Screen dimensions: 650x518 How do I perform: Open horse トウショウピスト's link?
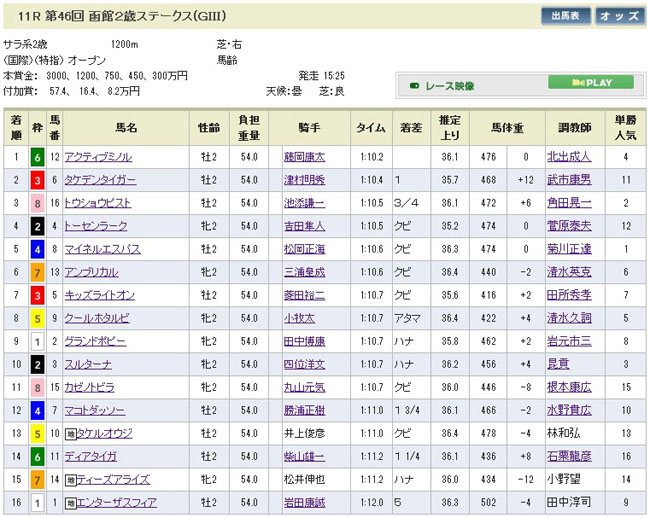[x=99, y=202]
